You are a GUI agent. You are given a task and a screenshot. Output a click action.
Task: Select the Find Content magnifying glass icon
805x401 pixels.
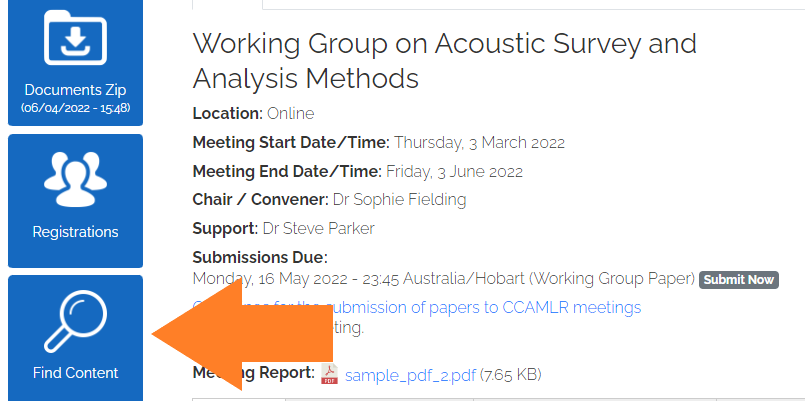coord(75,321)
